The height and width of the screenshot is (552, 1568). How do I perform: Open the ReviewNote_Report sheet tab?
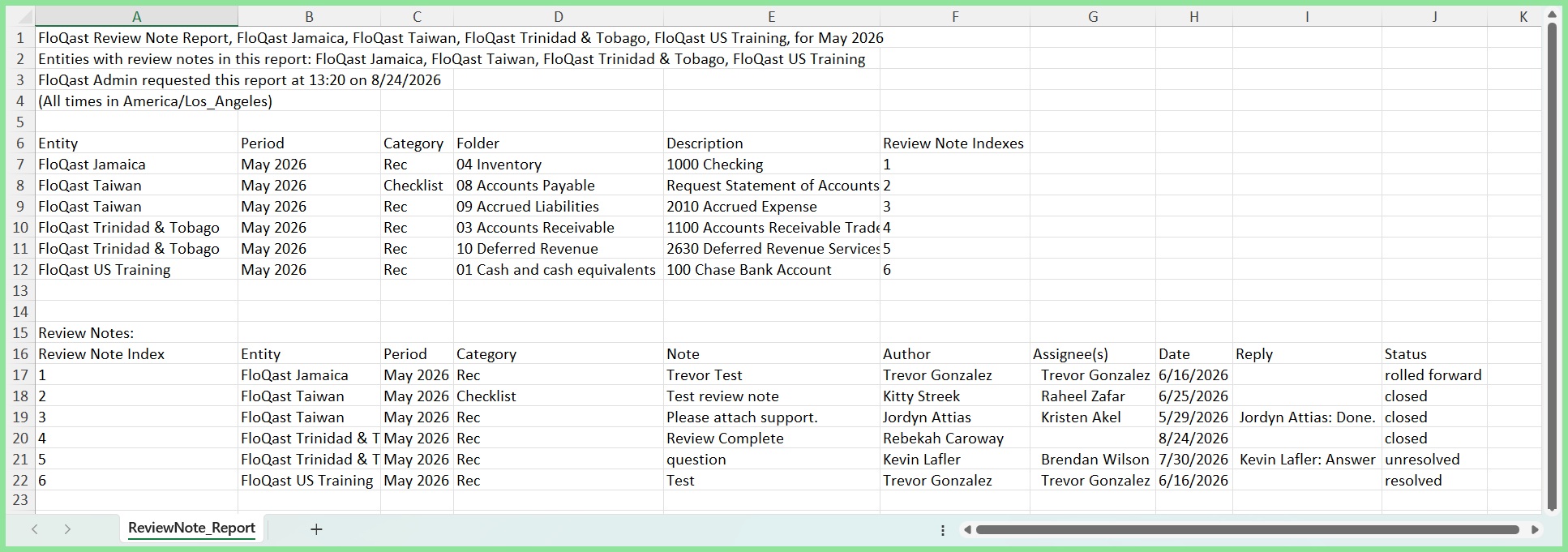click(x=191, y=528)
